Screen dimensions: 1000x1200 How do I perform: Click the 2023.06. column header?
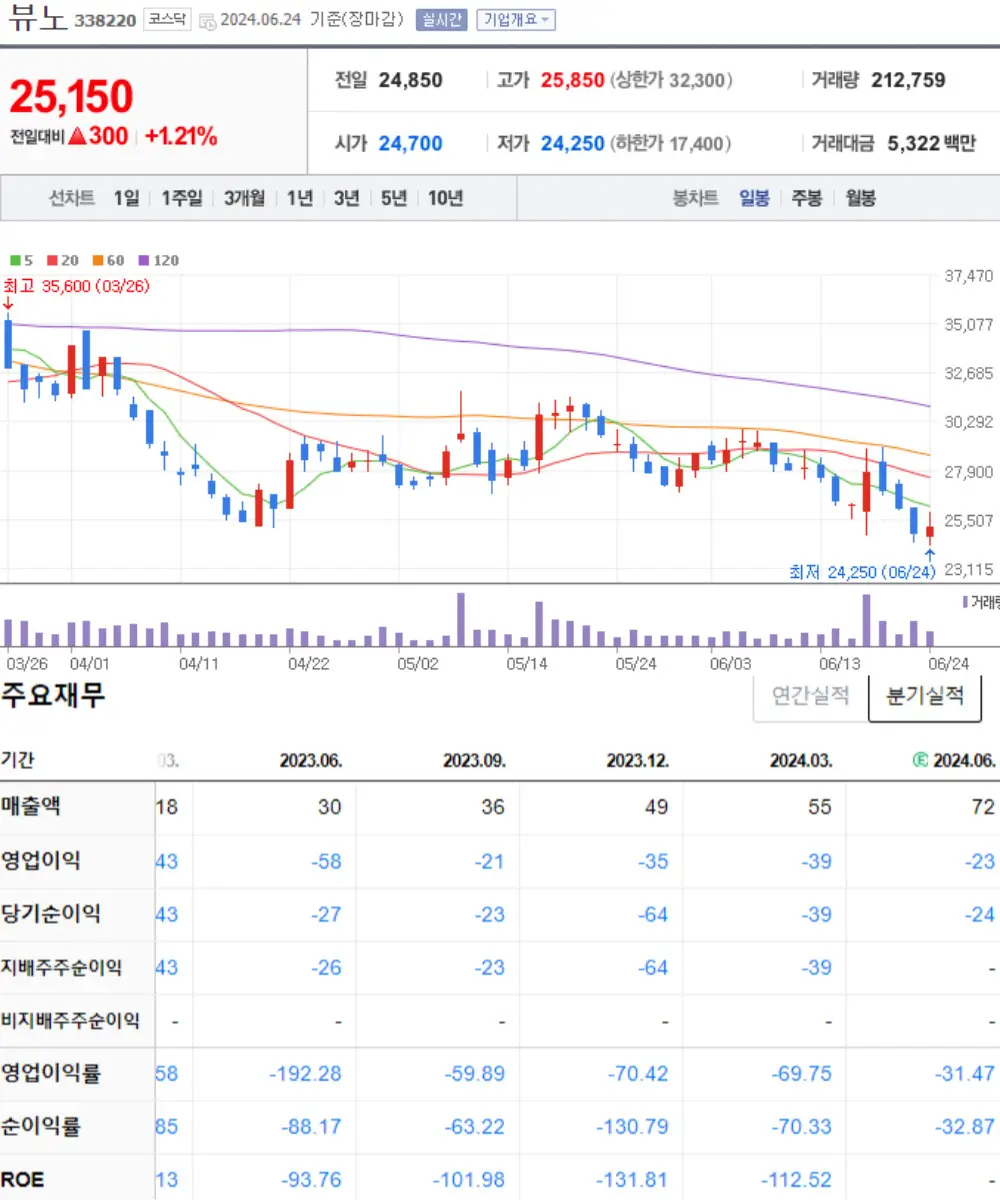point(311,761)
